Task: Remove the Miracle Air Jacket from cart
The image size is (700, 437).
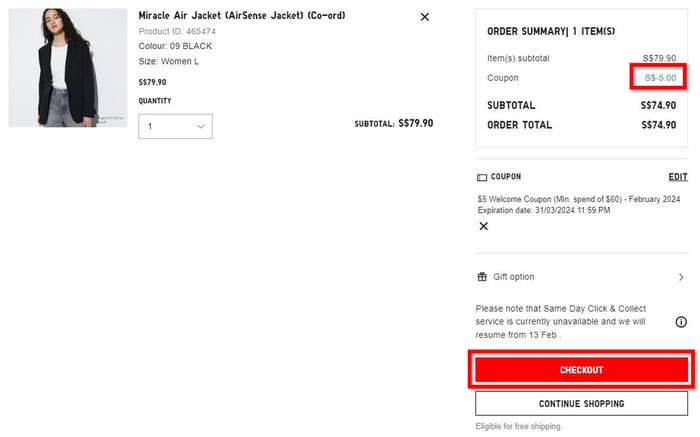Action: click(424, 17)
